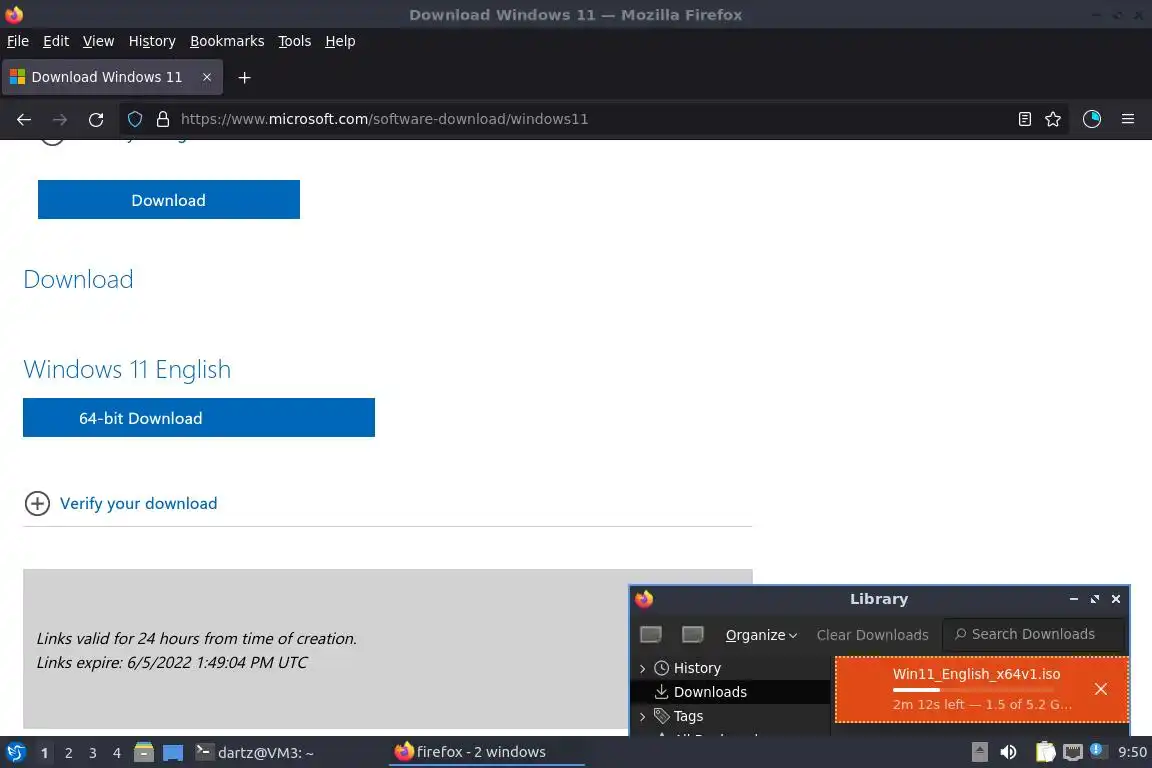Select History in Library sidebar

click(697, 668)
